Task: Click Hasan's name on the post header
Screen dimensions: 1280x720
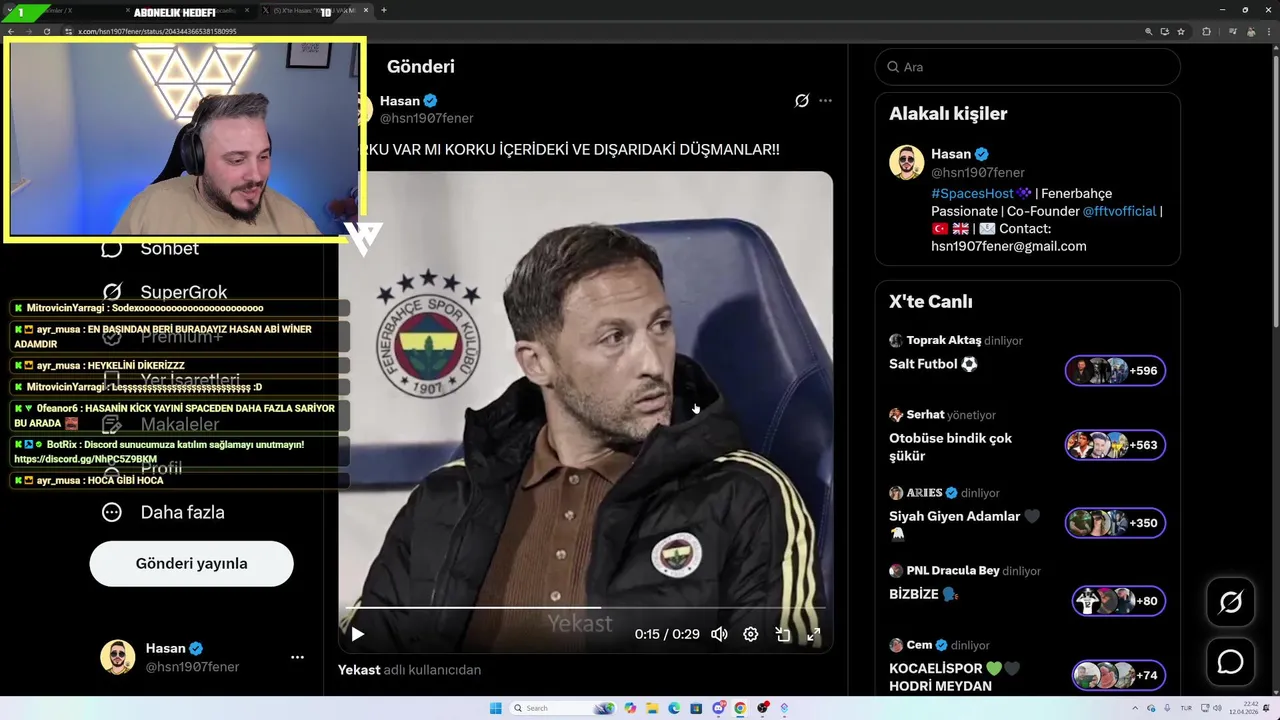Action: (x=400, y=100)
